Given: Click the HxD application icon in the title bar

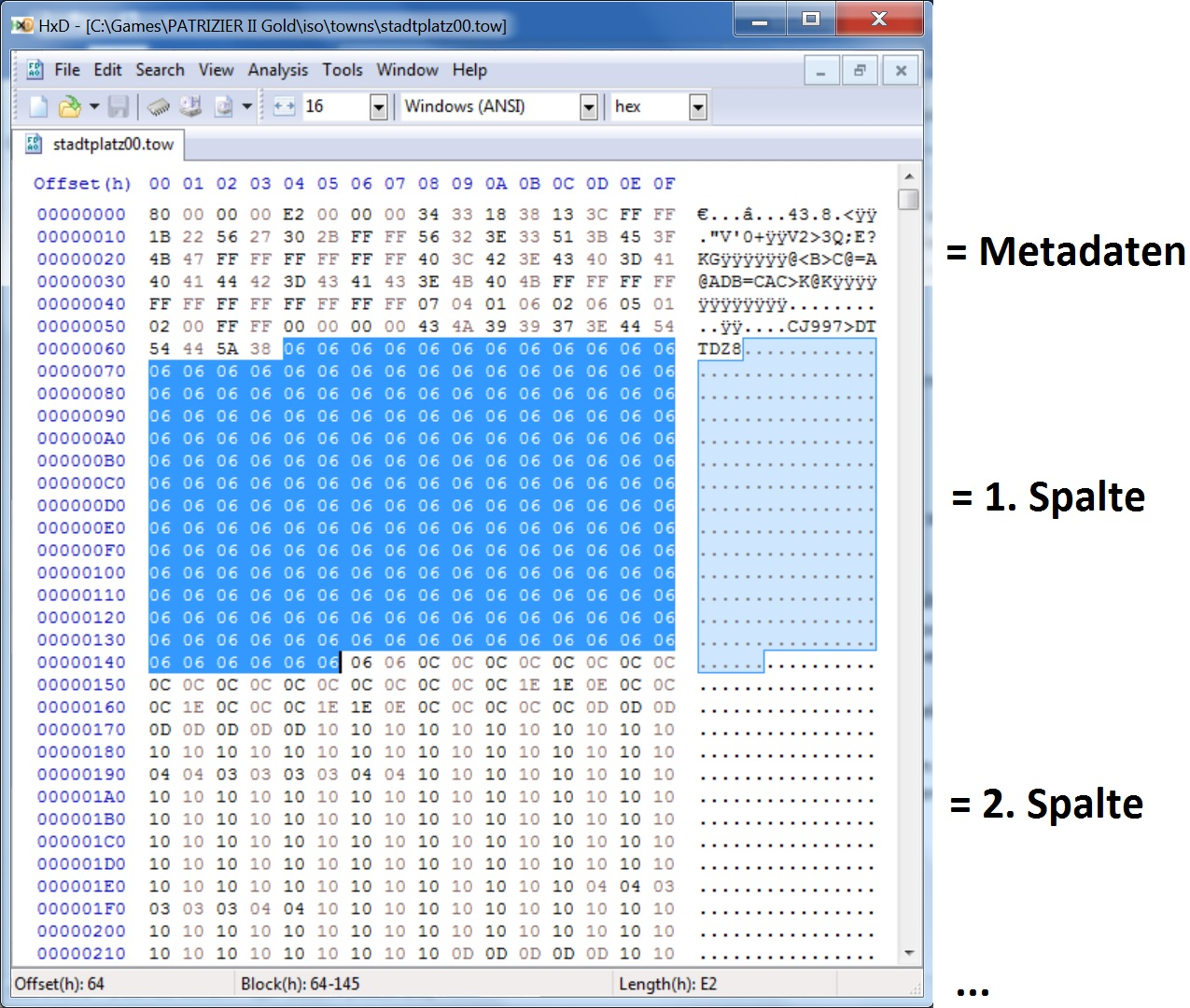Looking at the screenshot, I should tap(22, 25).
